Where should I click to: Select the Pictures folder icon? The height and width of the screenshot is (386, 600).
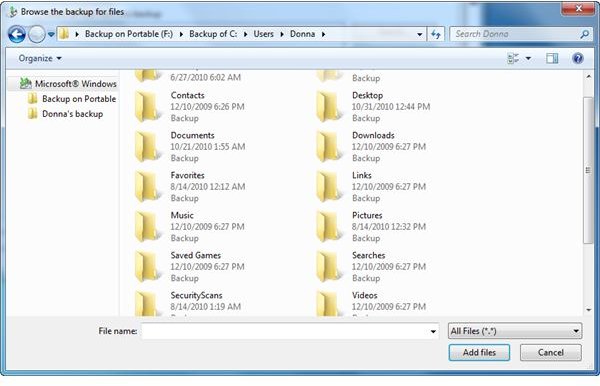pos(329,227)
